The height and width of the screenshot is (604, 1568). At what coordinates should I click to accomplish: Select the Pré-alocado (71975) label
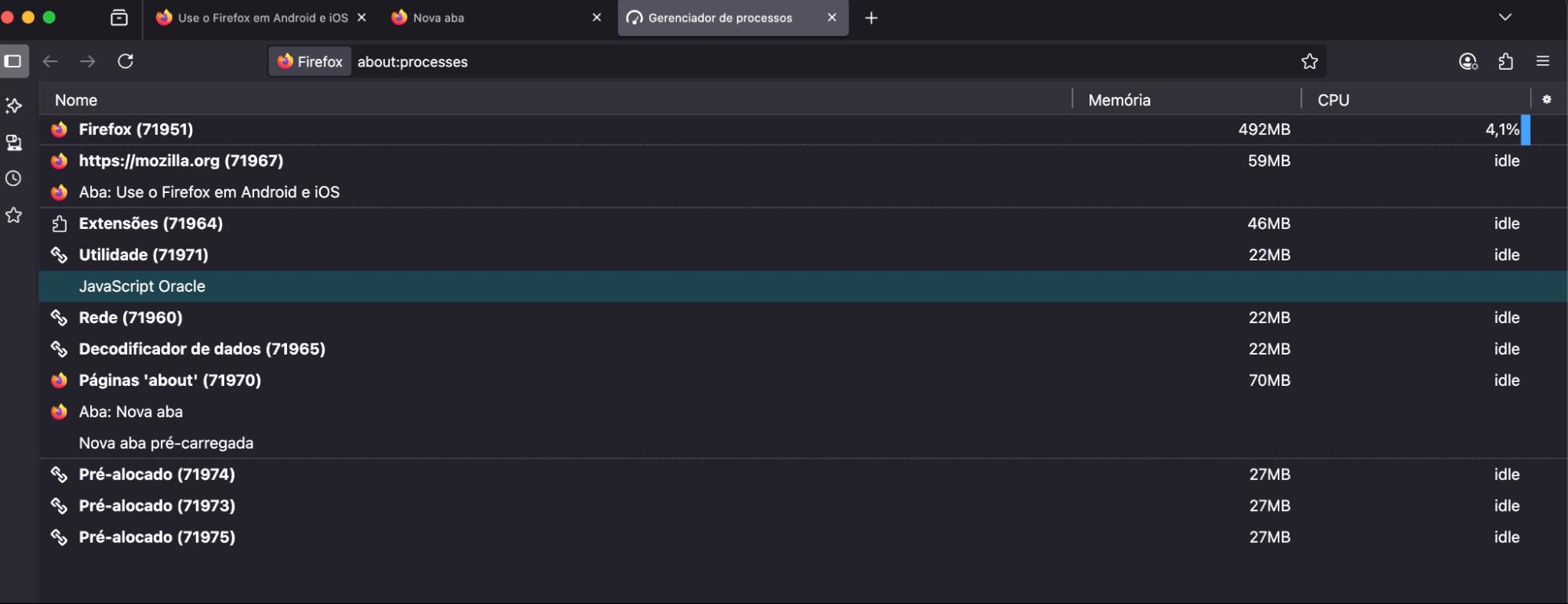pos(157,537)
